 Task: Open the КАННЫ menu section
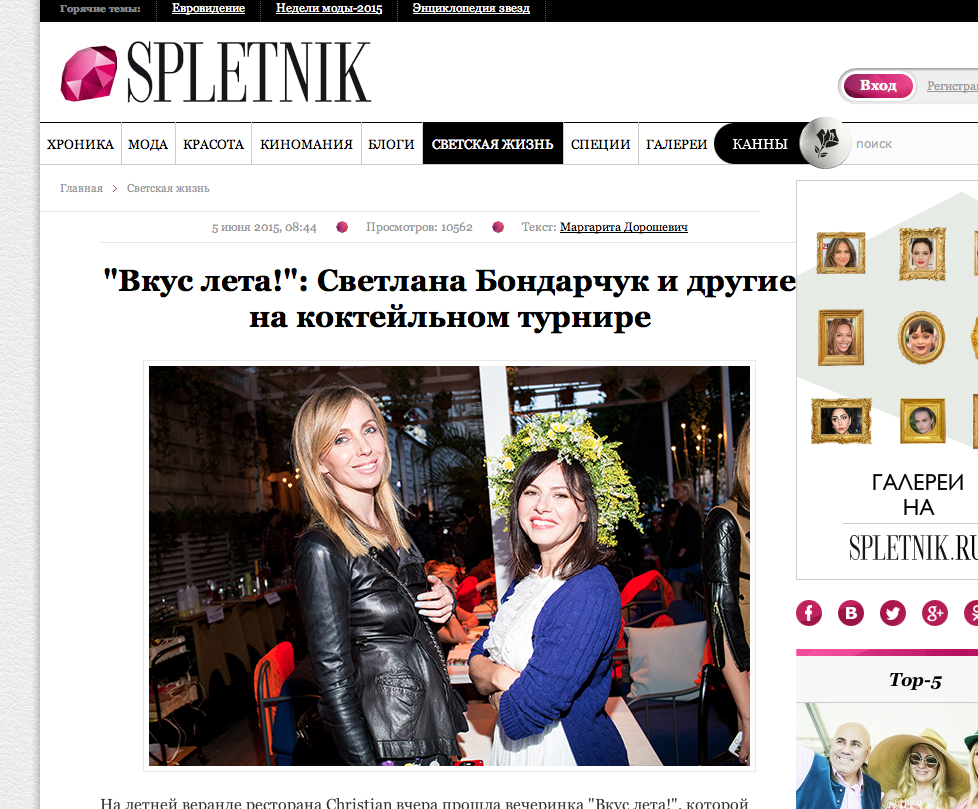click(760, 144)
